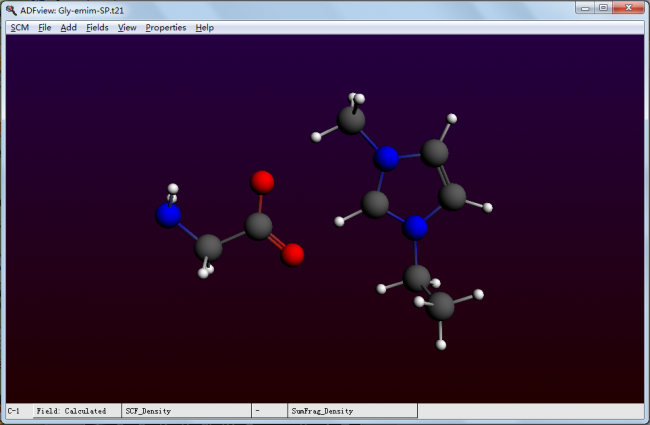The image size is (650, 425).
Task: Minimize the ADFview window
Action: [x=585, y=8]
